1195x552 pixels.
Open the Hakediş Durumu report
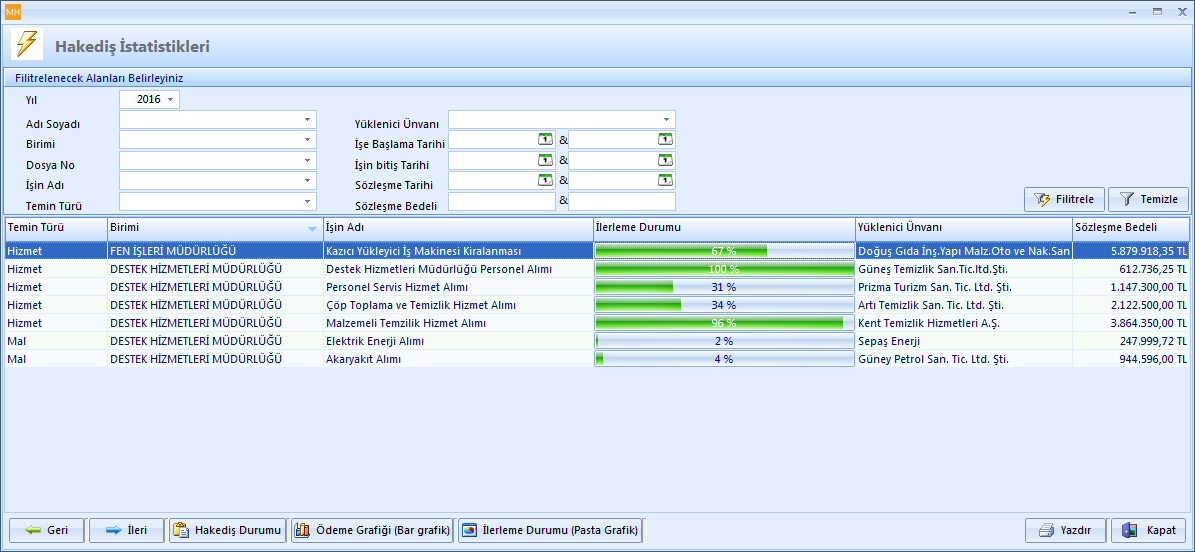228,530
